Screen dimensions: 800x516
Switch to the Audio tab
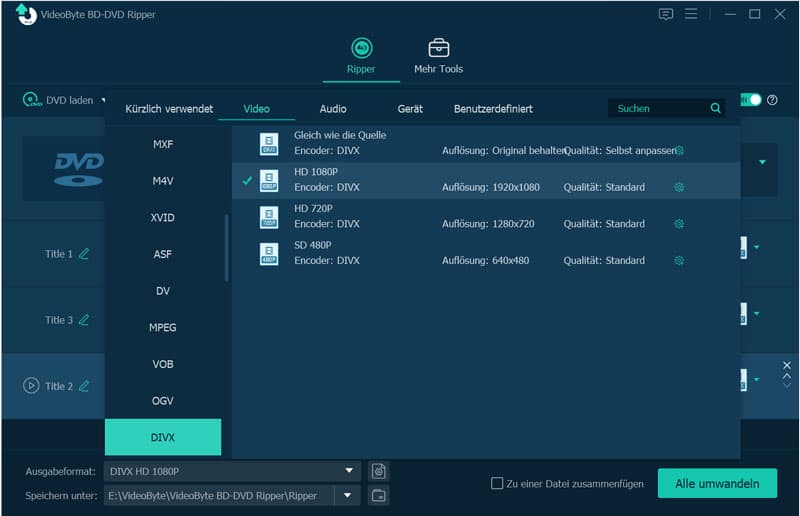click(x=333, y=109)
